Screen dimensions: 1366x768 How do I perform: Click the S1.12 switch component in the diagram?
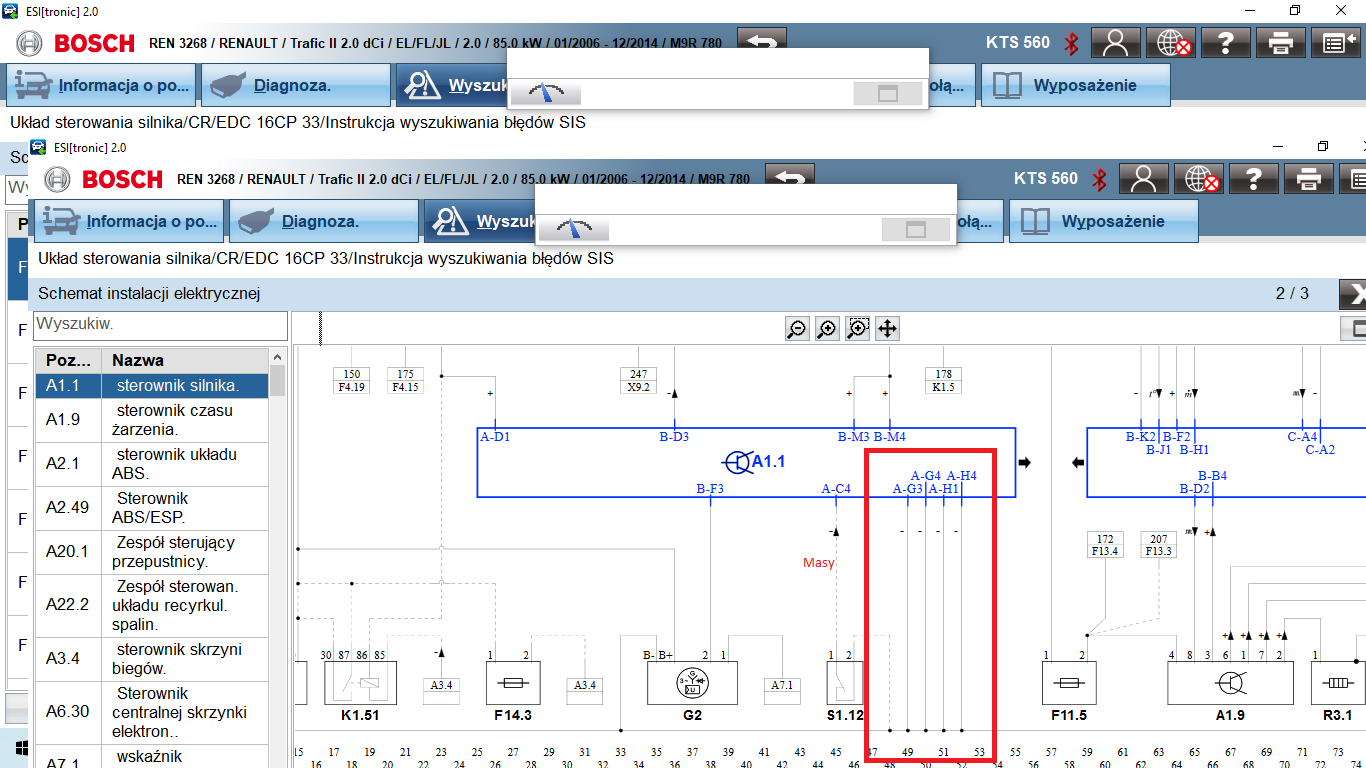[x=845, y=682]
